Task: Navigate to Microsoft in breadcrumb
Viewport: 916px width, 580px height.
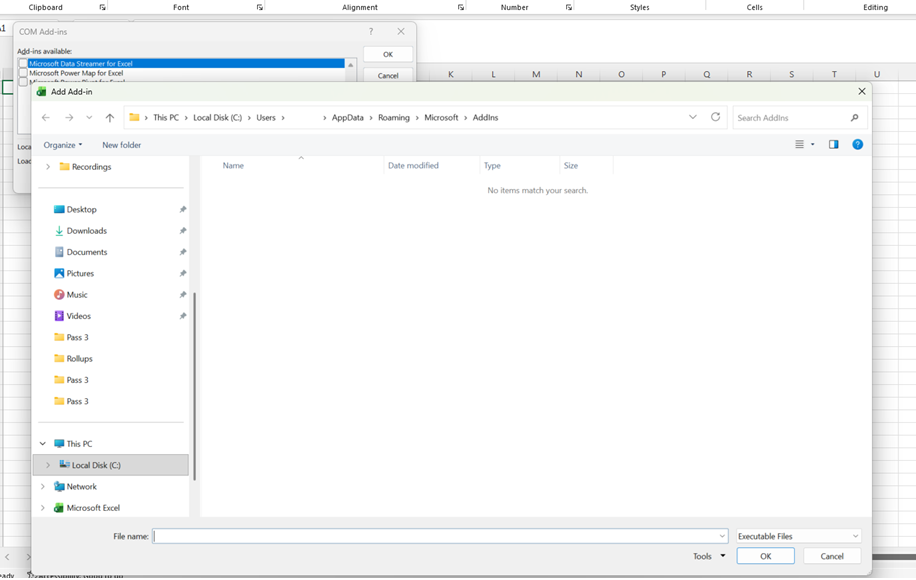Action: pyautogui.click(x=441, y=117)
